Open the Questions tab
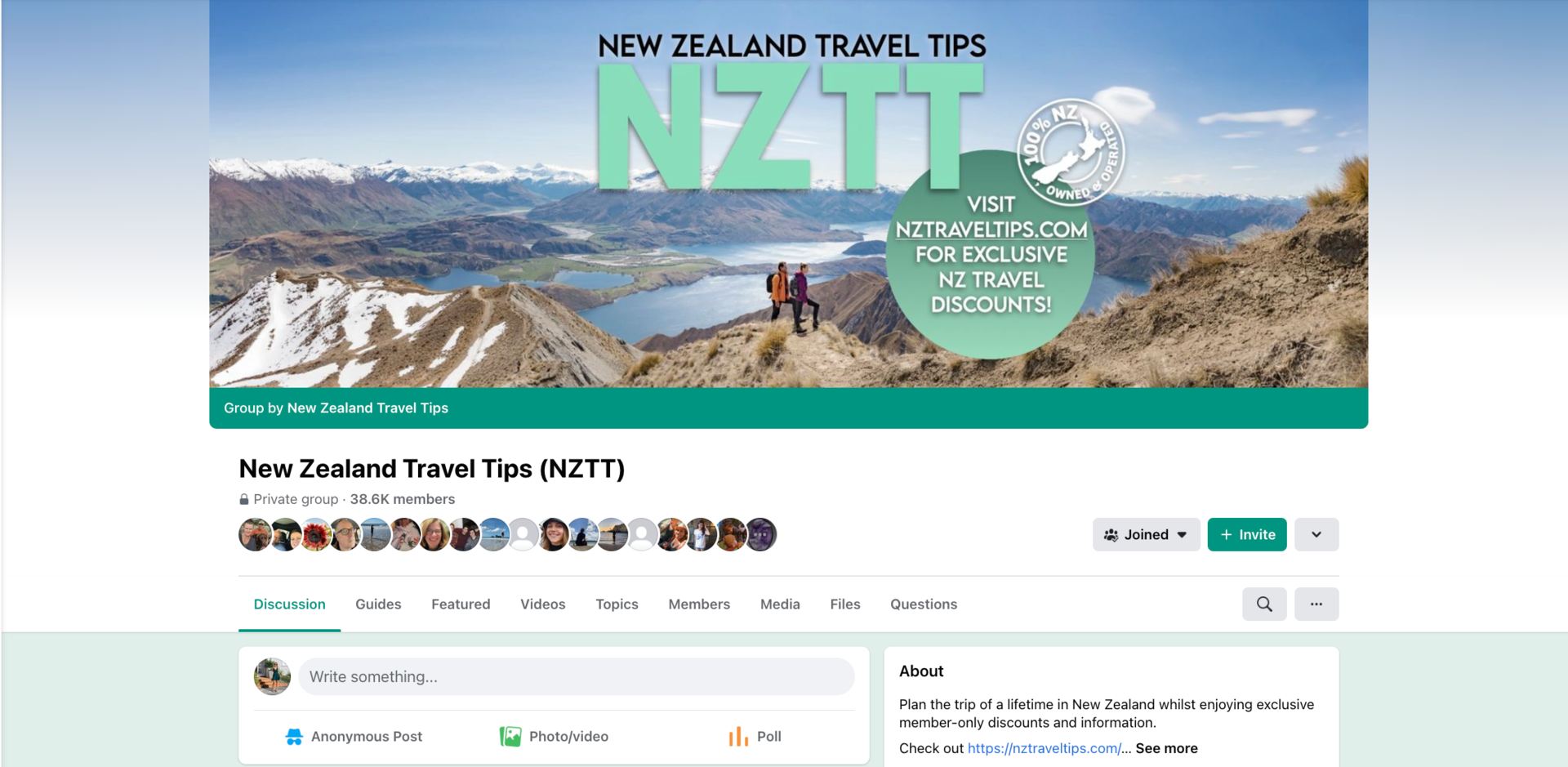 924,604
